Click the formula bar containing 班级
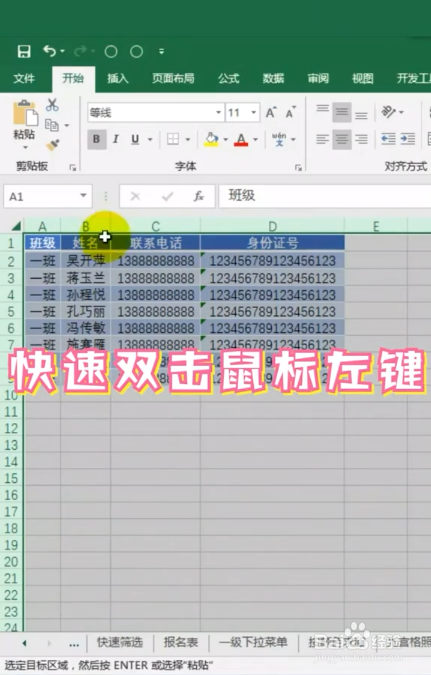The height and width of the screenshot is (675, 431). [x=325, y=196]
